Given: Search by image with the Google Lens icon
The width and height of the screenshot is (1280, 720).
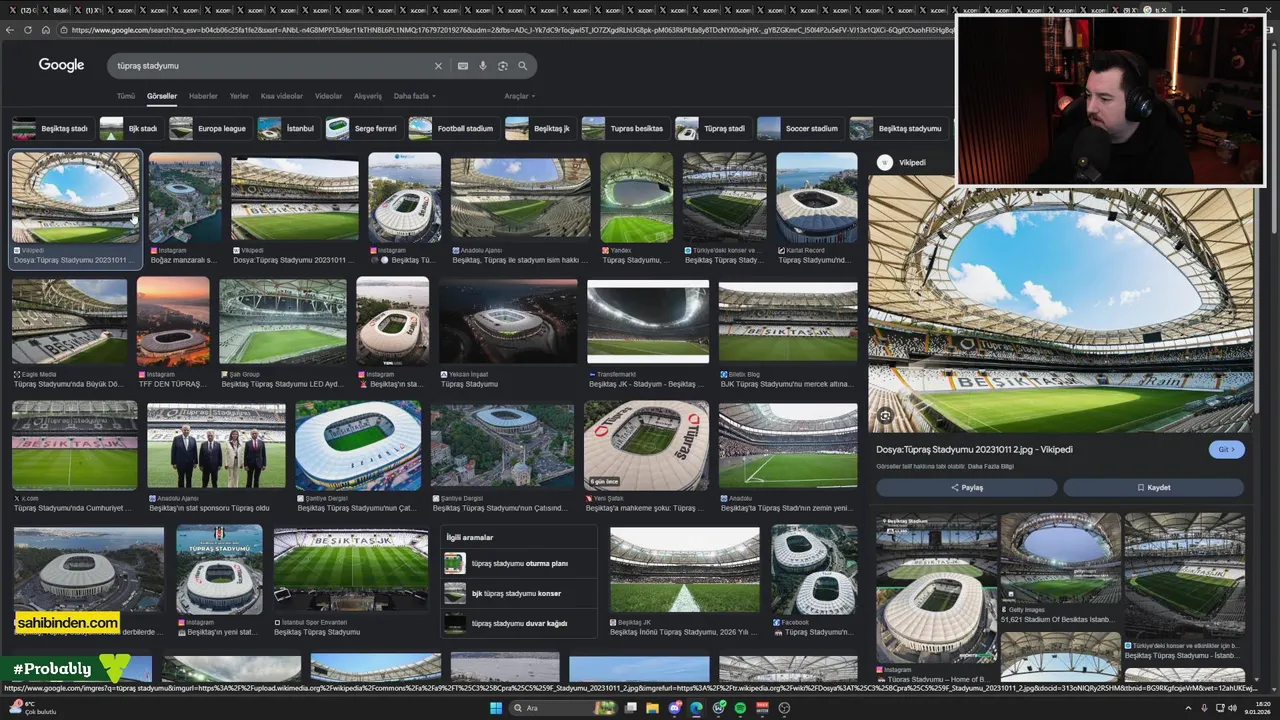Looking at the screenshot, I should (x=502, y=66).
